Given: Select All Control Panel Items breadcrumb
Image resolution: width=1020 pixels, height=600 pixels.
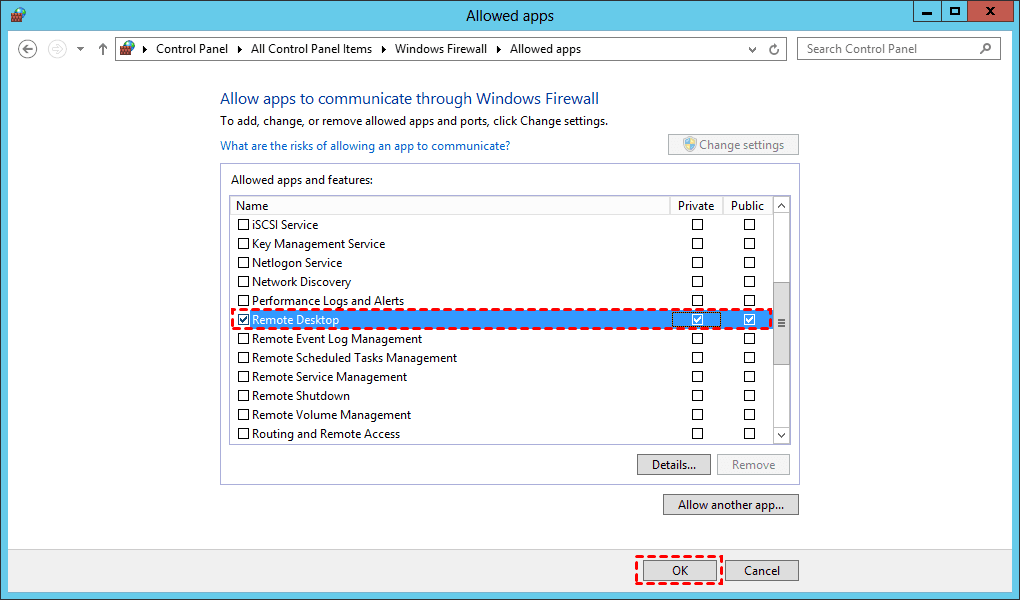Looking at the screenshot, I should [x=312, y=49].
